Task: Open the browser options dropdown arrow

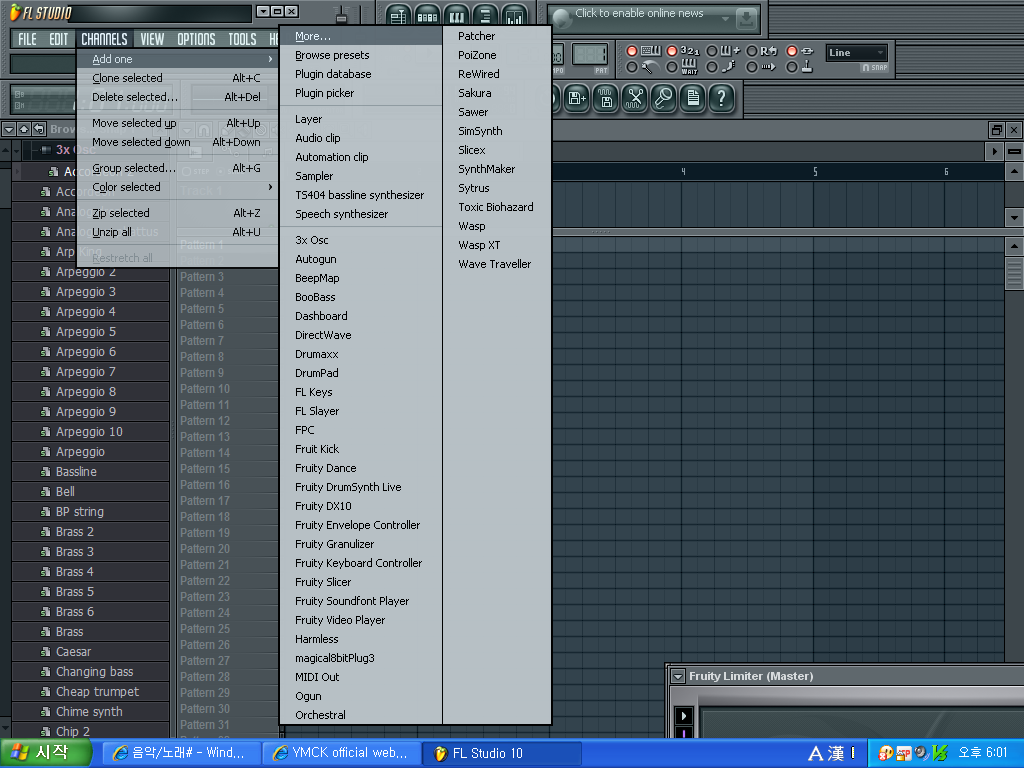Action: pos(9,129)
